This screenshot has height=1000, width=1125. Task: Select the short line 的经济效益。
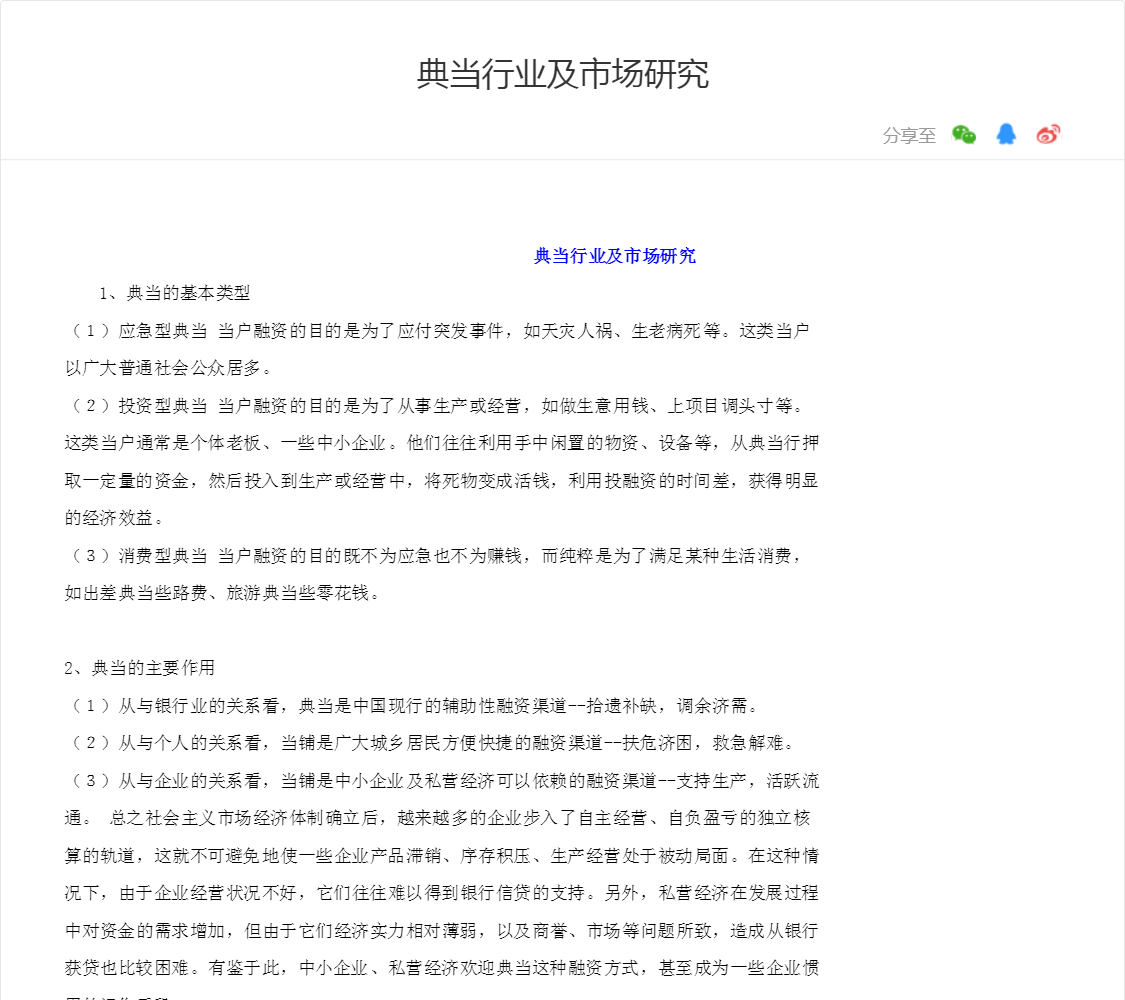[x=115, y=518]
